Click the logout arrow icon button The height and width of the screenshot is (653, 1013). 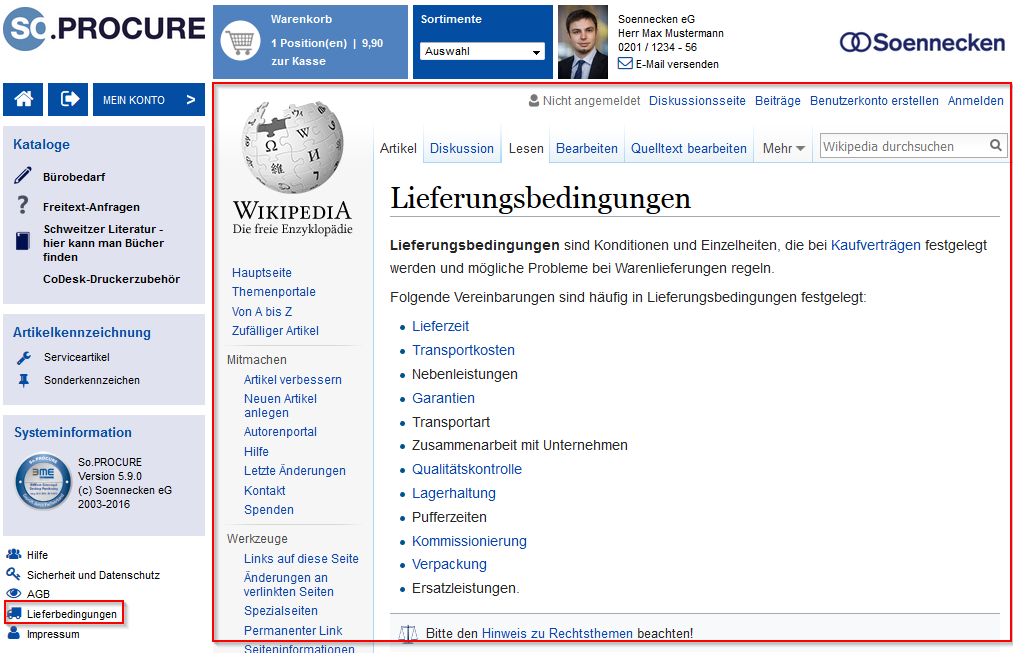[x=68, y=99]
